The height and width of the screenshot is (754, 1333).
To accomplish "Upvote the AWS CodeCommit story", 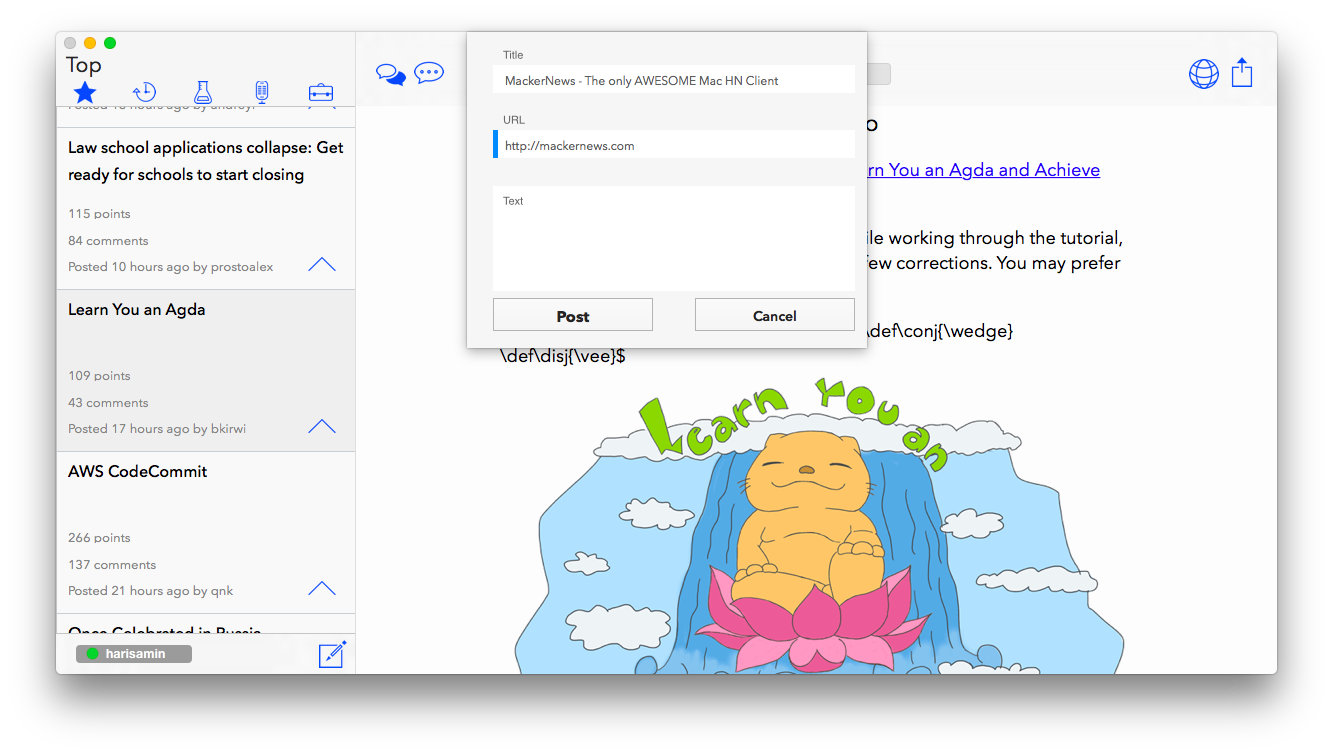I will click(322, 589).
